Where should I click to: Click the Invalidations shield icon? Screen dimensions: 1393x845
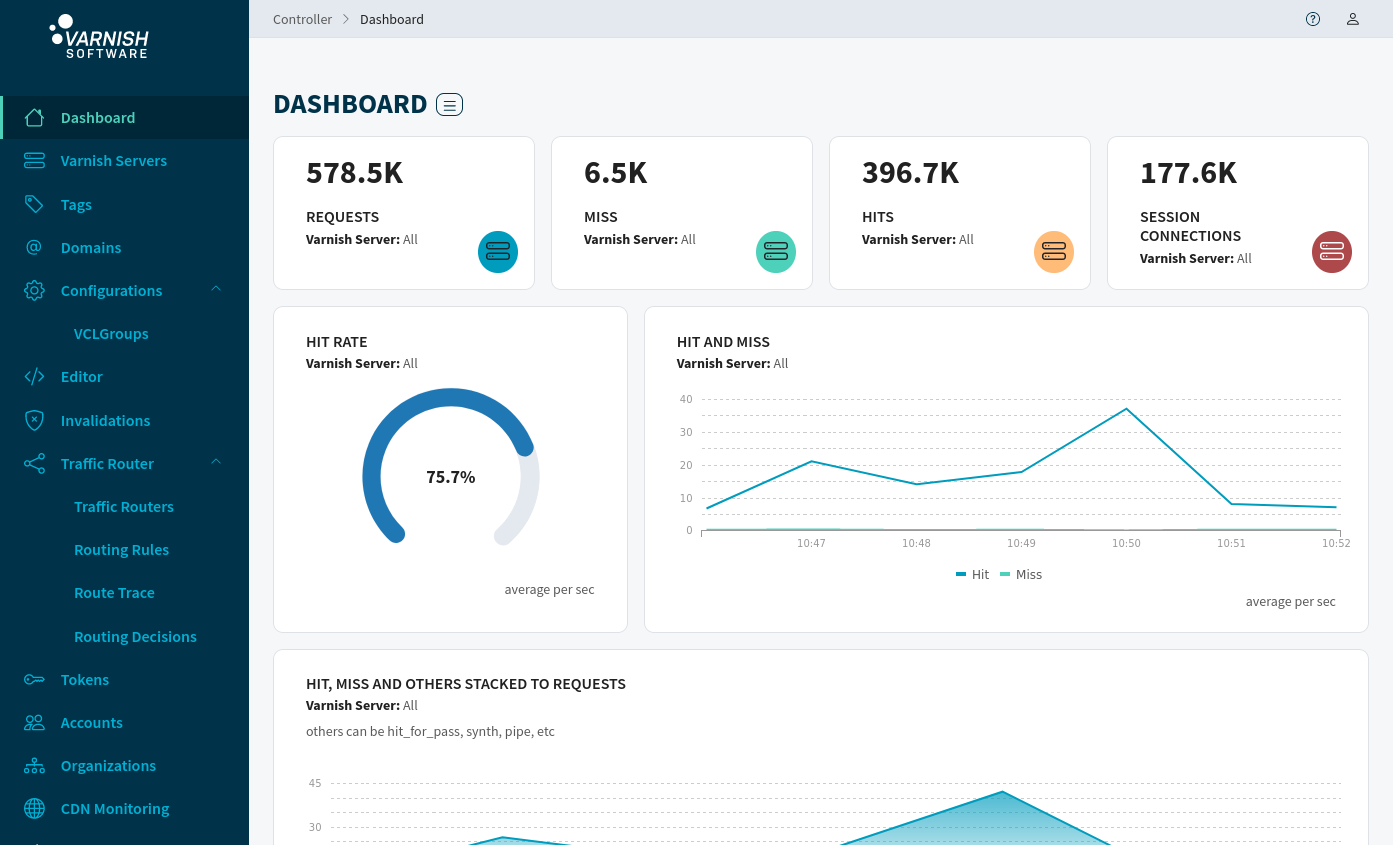click(34, 420)
